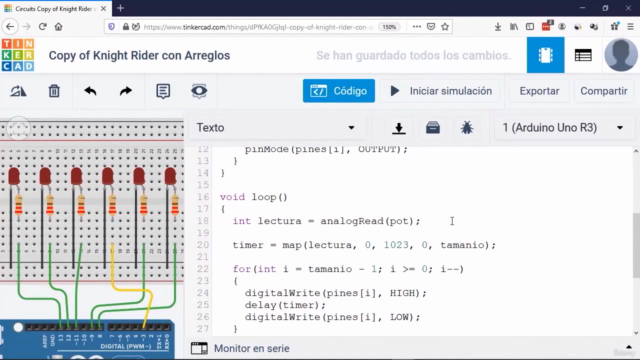Click the Arduino reset button
640x360 pixels.
coord(18,327)
